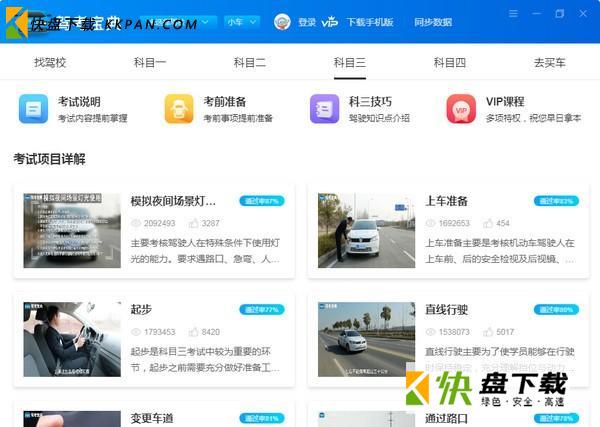600x427 pixels.
Task: Click the pass-rate badge on 直线行驶 card
Action: pos(556,309)
